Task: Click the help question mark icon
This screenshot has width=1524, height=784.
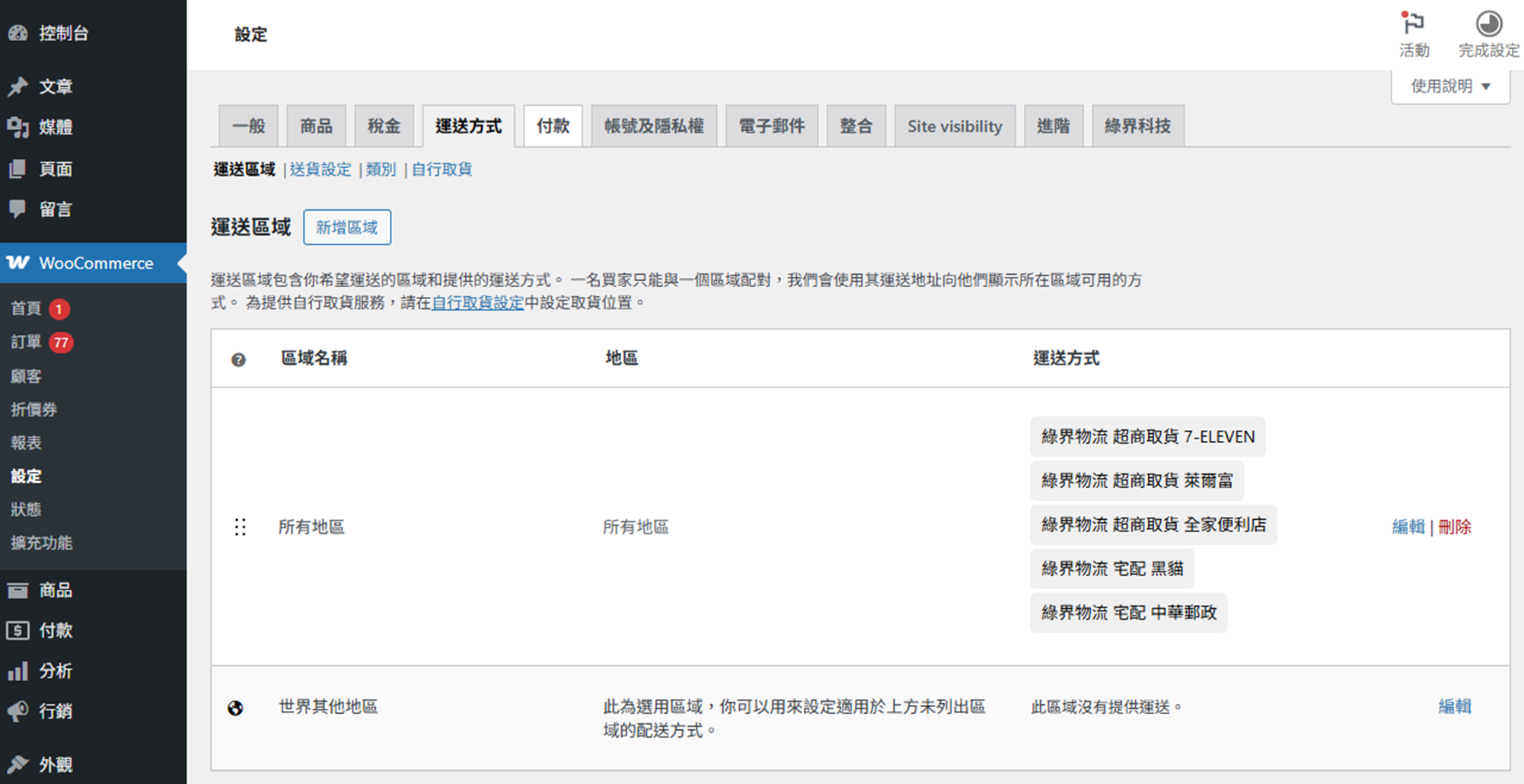Action: (238, 359)
